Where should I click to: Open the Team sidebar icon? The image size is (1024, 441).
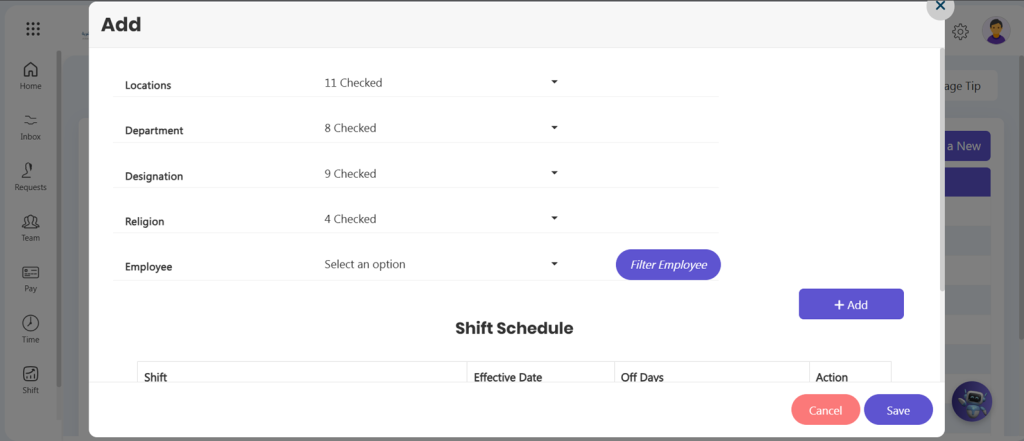point(31,228)
